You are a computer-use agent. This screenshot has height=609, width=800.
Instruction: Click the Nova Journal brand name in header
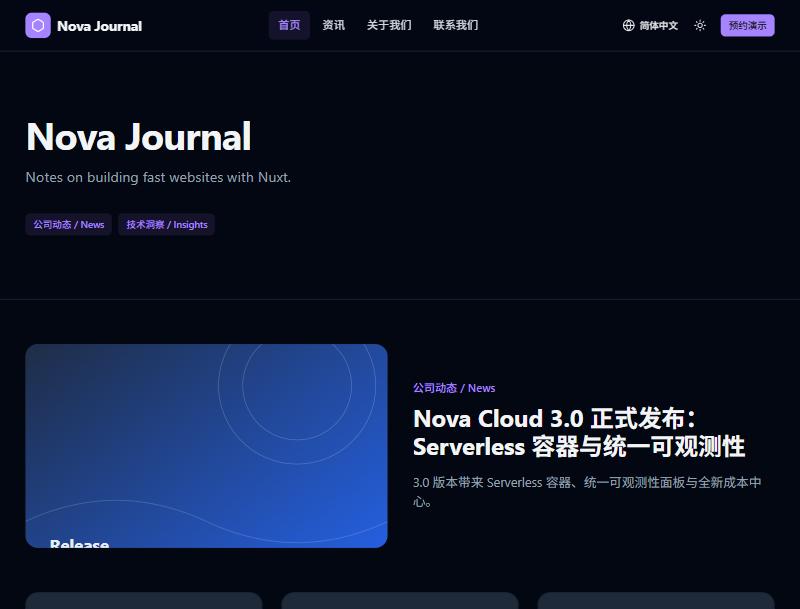pos(99,26)
